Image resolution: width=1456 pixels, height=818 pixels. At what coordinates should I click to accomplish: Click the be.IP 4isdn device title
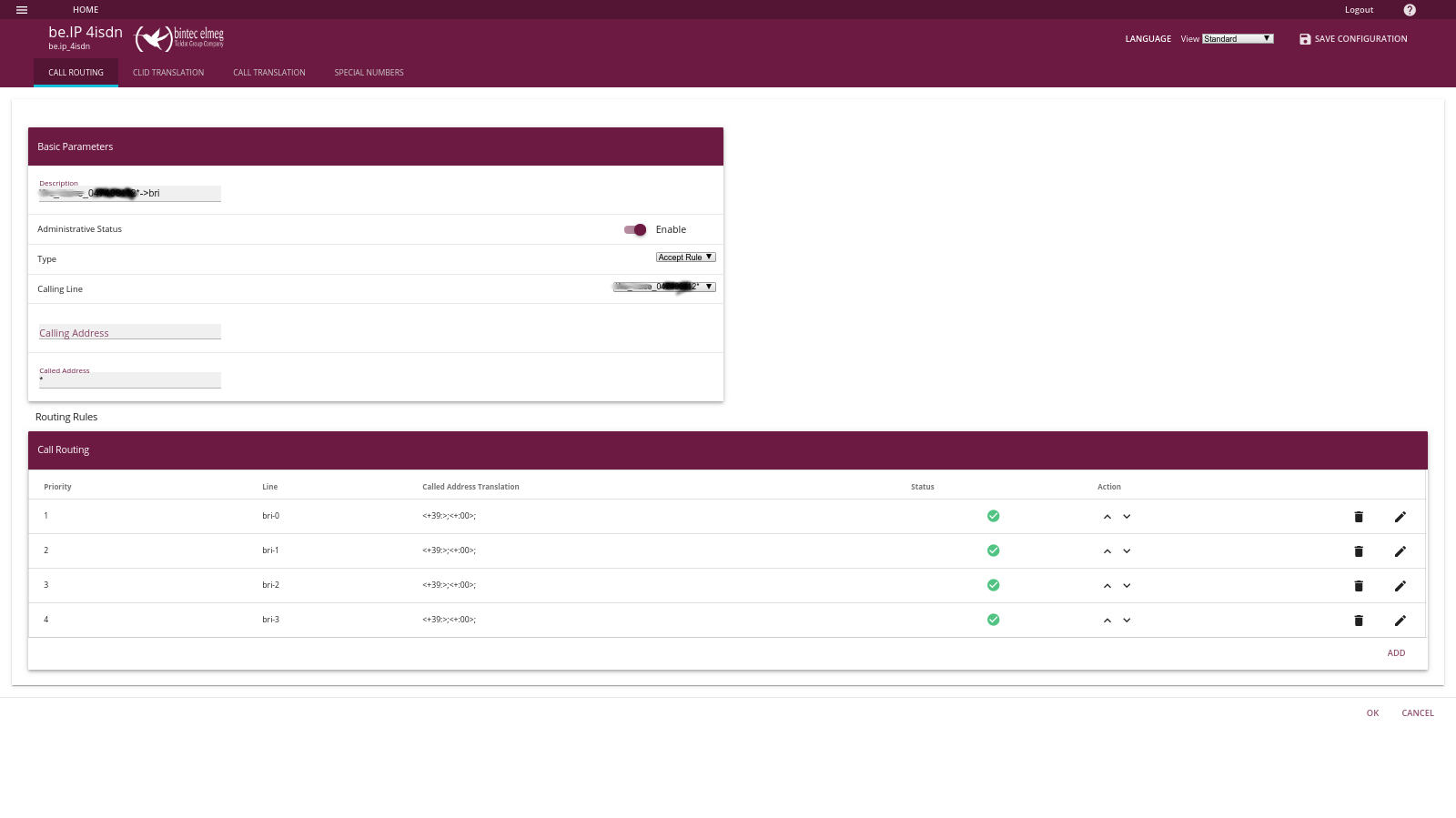(x=86, y=32)
